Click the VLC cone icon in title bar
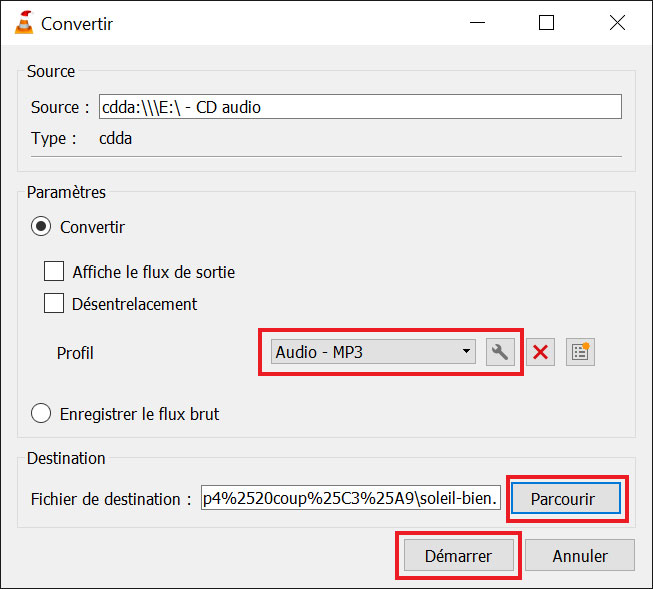Viewport: 653px width, 589px height. (24, 23)
